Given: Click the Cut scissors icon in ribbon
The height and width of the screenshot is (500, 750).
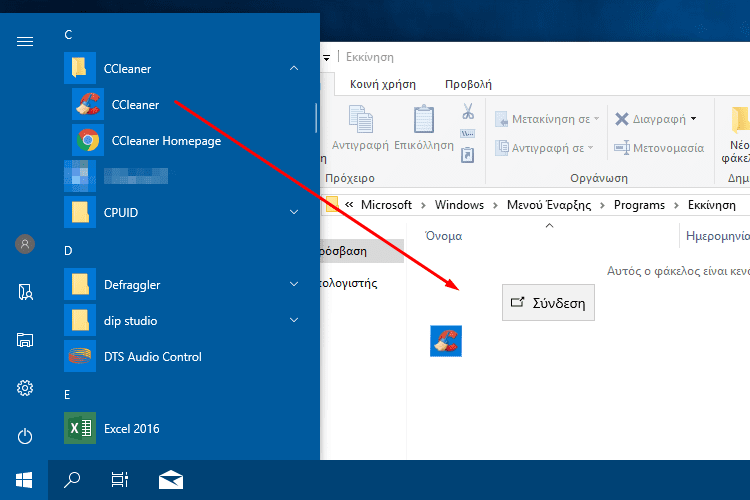Looking at the screenshot, I should click(468, 111).
